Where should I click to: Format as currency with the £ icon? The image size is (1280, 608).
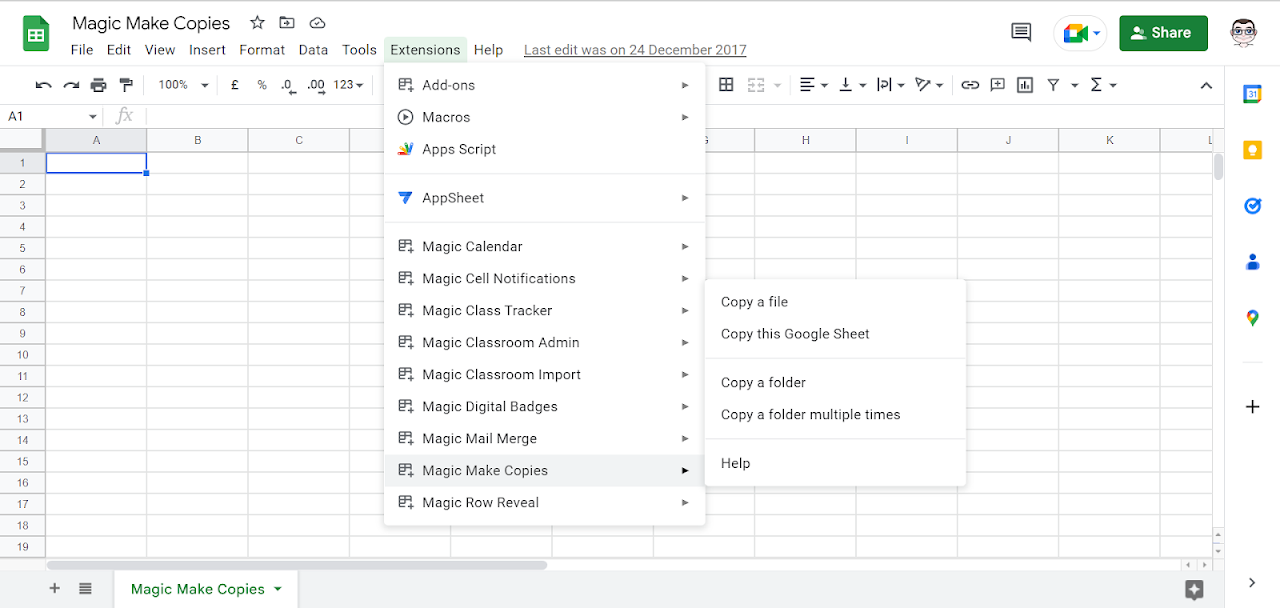(x=235, y=85)
